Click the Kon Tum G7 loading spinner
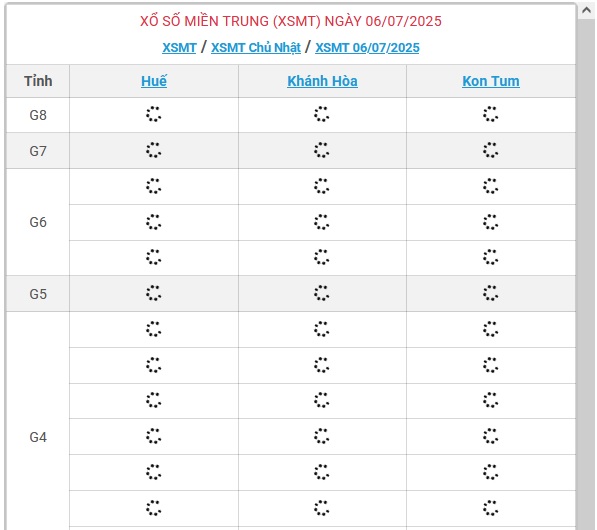This screenshot has height=530, width=597. point(490,150)
